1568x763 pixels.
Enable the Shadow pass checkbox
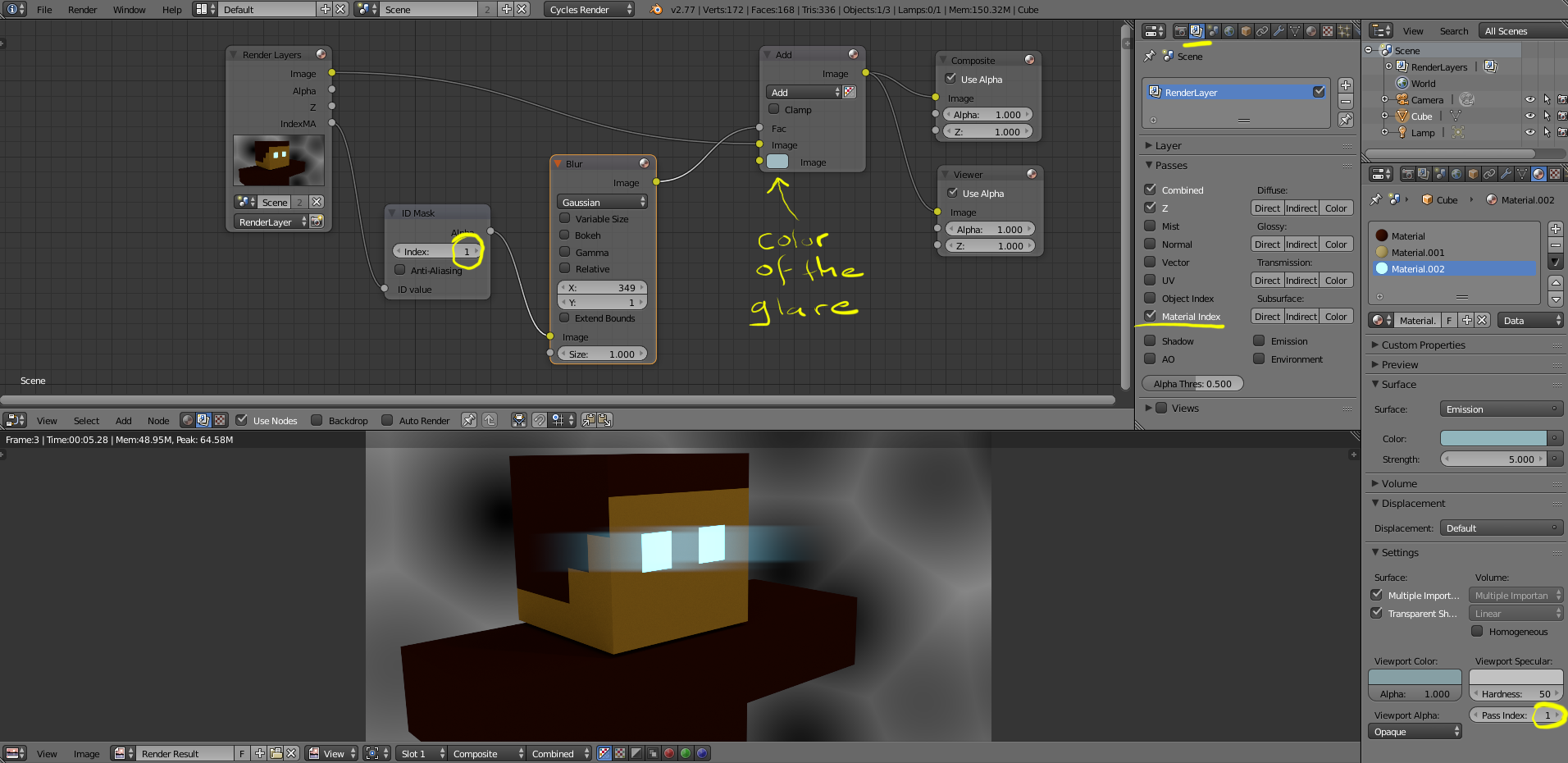point(1151,340)
